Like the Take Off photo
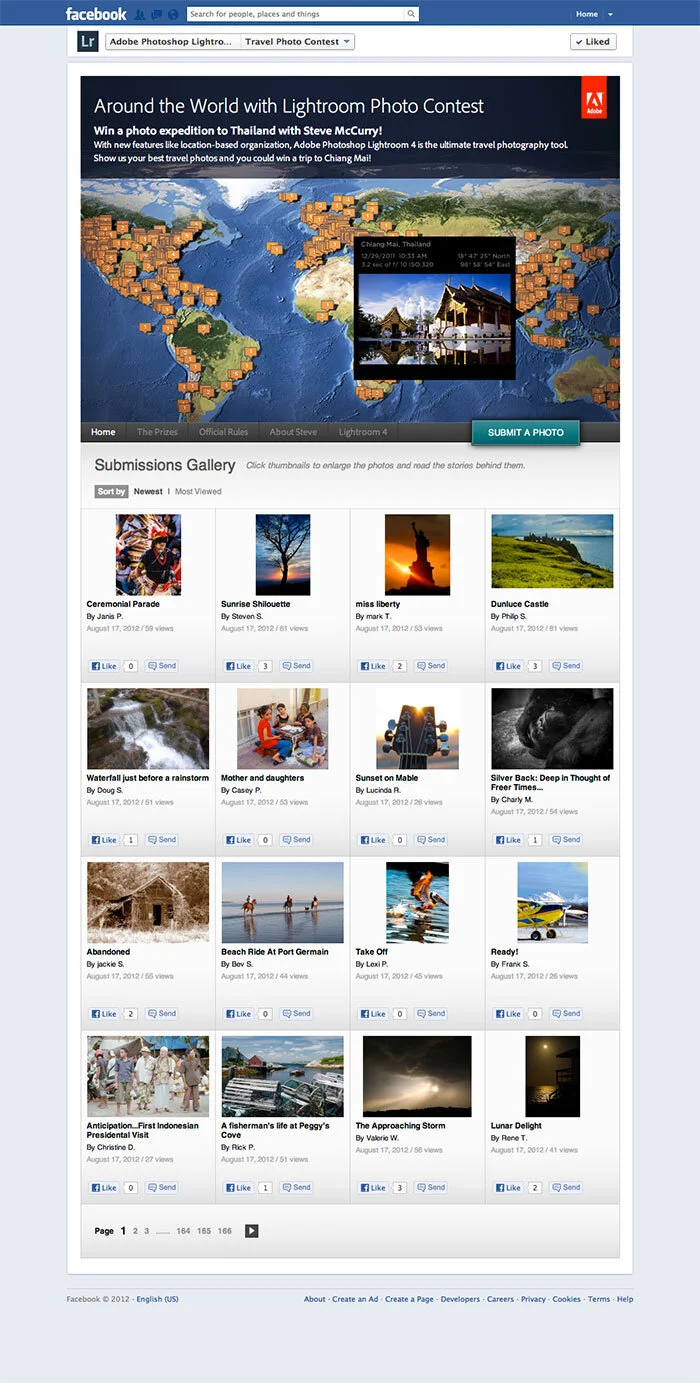Viewport: 700px width, 1383px height. 373,1014
